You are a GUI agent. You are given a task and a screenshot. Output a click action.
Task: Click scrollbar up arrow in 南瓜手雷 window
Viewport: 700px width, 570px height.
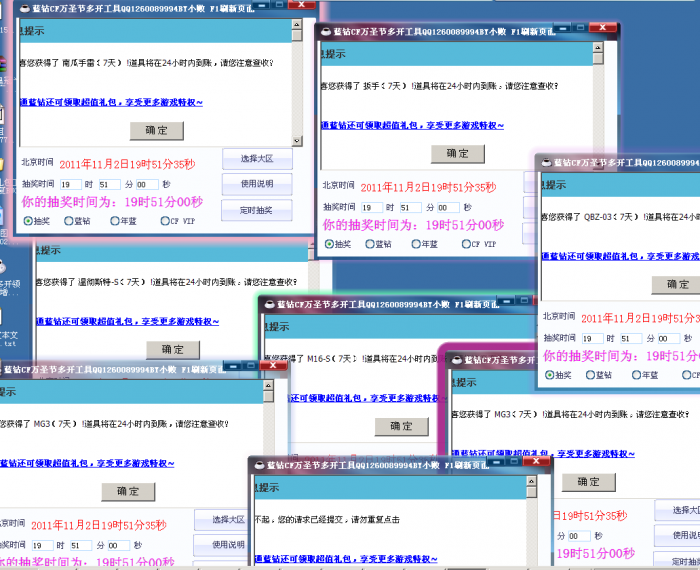297,24
